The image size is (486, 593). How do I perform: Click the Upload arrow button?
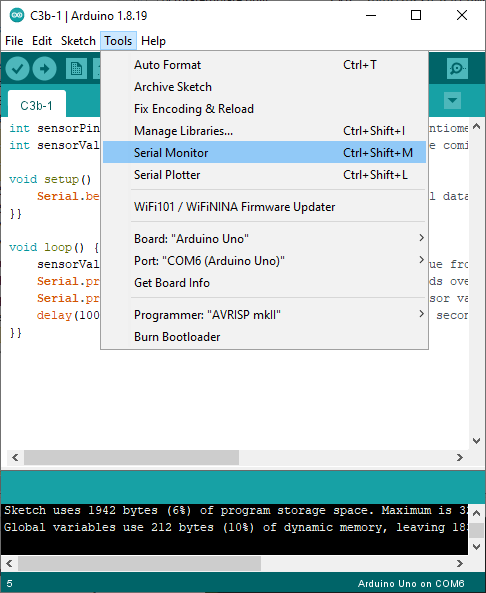coord(45,68)
